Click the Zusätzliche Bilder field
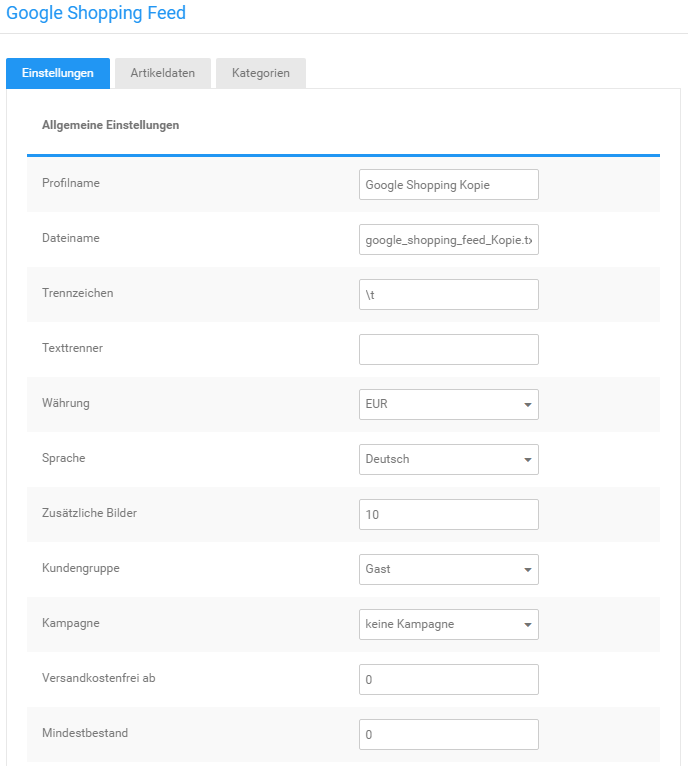Viewport: 688px width, 766px height. coord(449,514)
